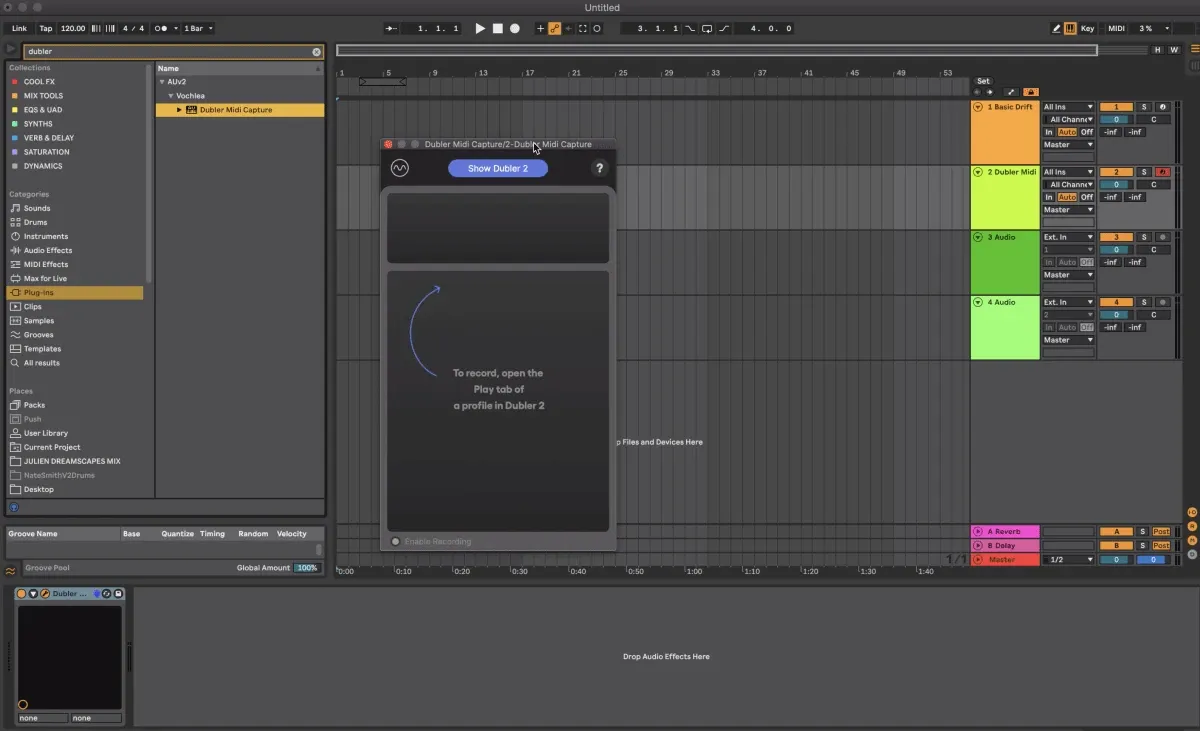Viewport: 1200px width, 731px height.
Task: Click the Show Dubler 2 button
Action: pyautogui.click(x=498, y=168)
